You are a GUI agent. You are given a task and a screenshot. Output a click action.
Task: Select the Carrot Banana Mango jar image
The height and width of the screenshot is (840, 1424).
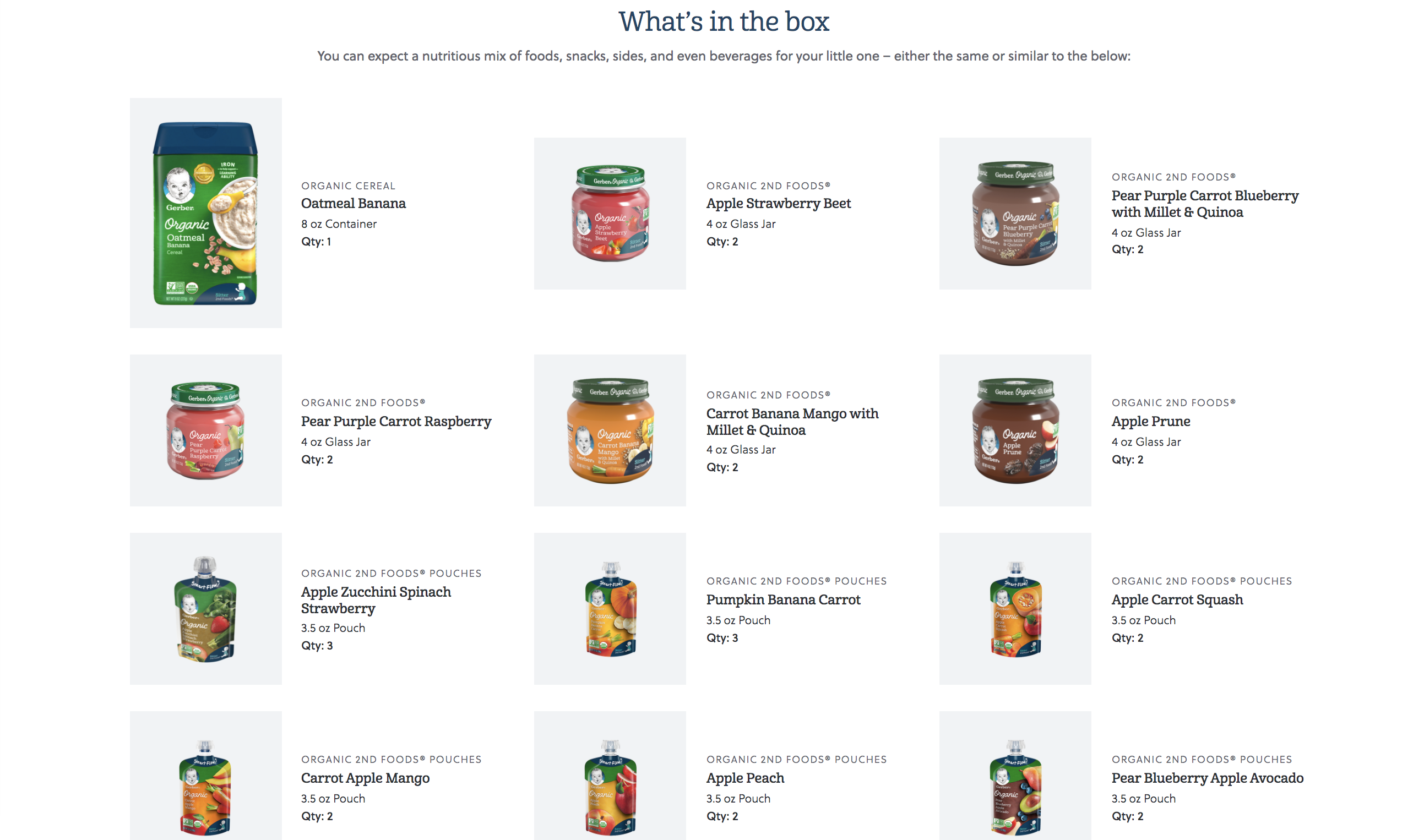point(610,430)
